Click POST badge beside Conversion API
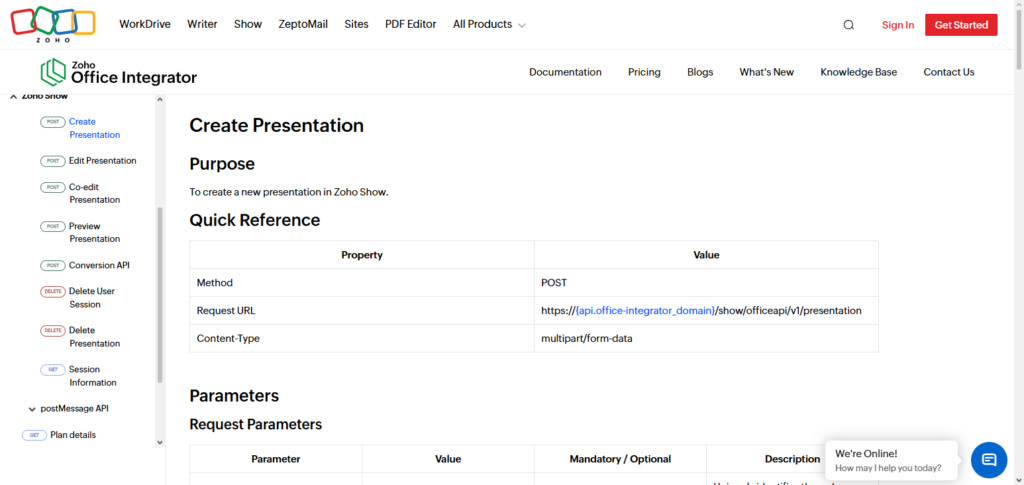The width and height of the screenshot is (1024, 485). pos(53,266)
